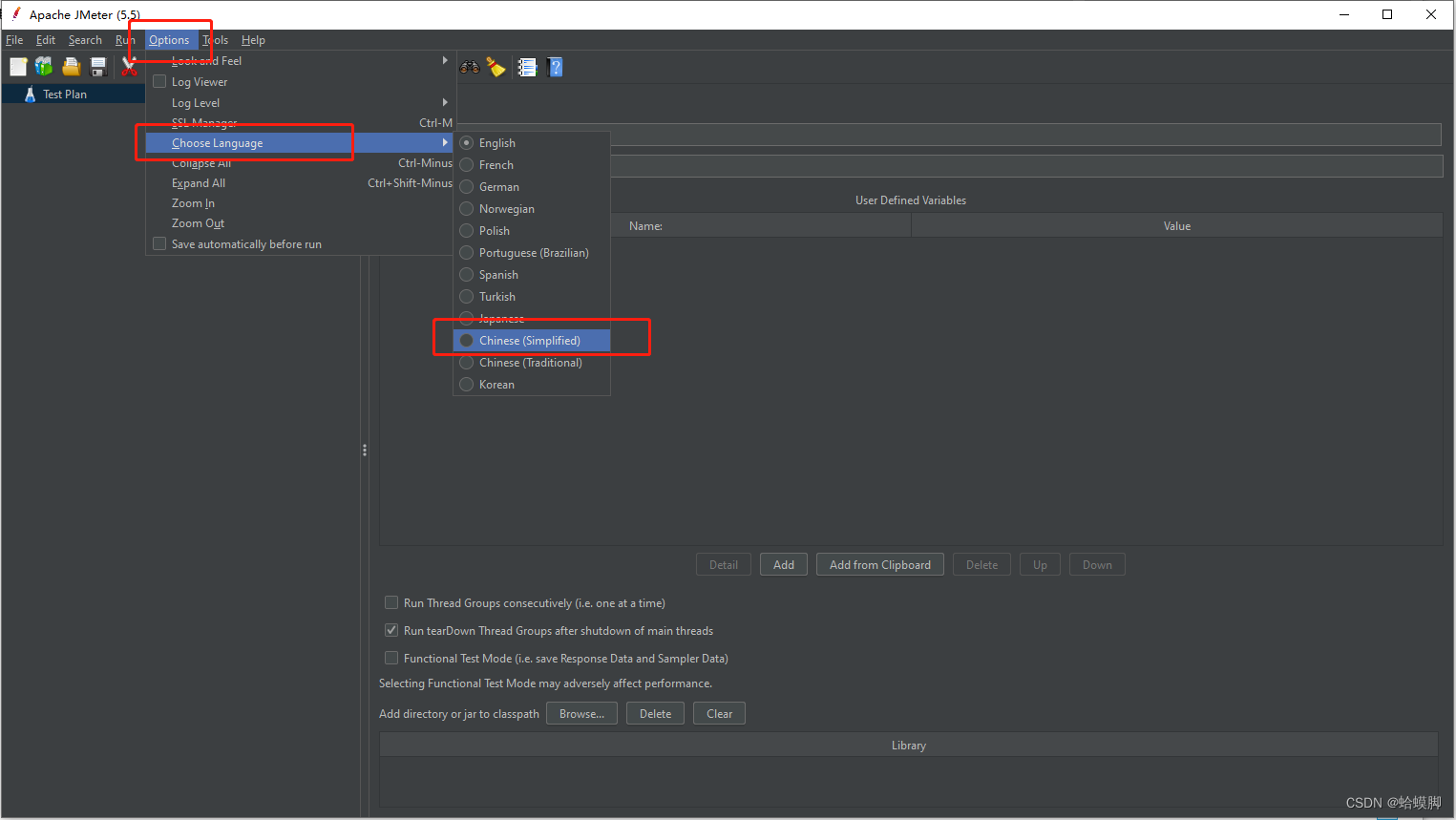Click Add from Clipboard button

[x=880, y=565]
